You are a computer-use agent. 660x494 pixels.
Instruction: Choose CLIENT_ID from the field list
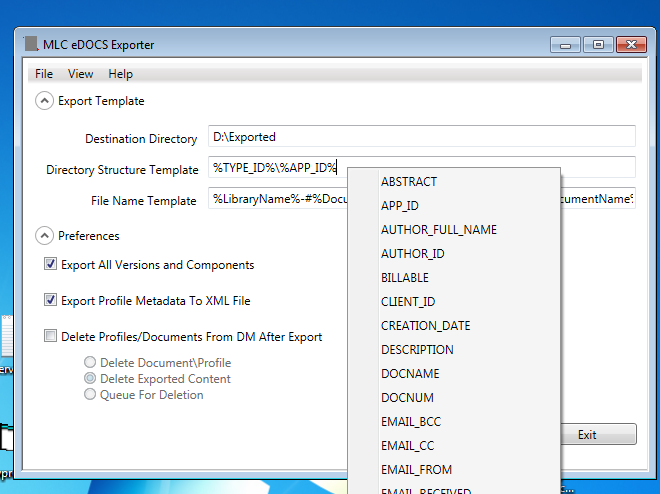pyautogui.click(x=454, y=302)
